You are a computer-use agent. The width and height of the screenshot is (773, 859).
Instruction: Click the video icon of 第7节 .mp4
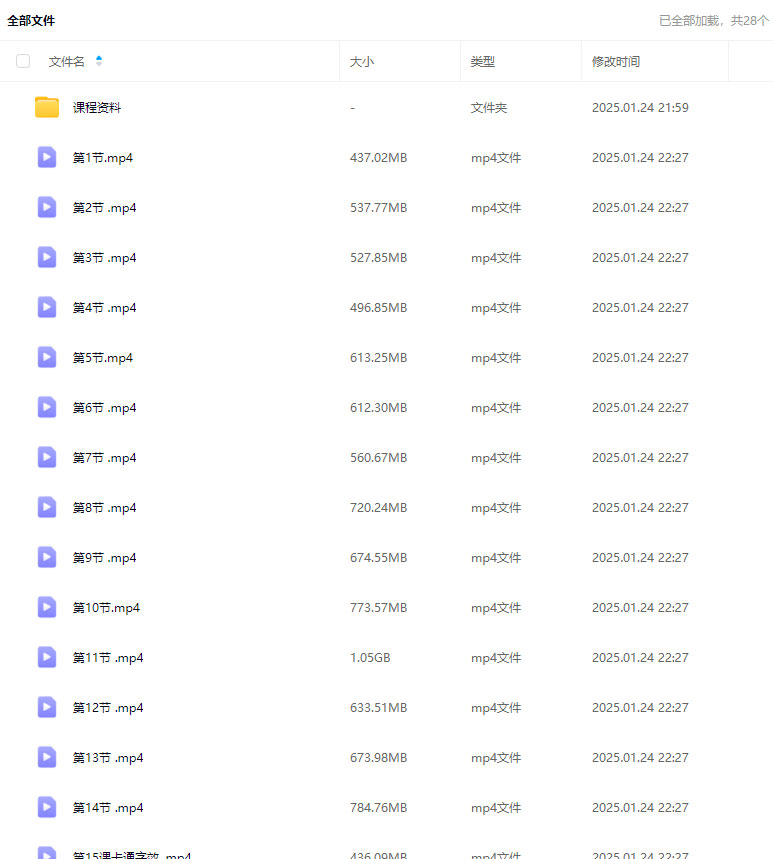pos(47,457)
